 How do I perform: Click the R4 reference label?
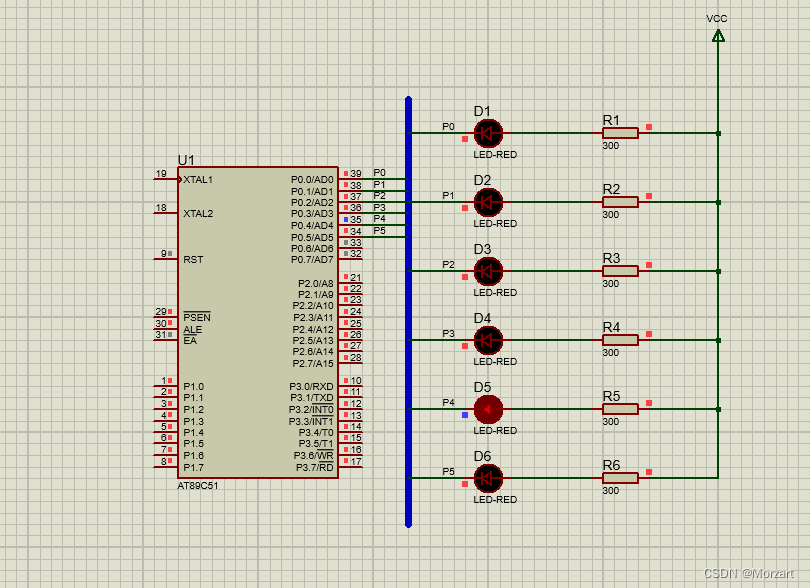(611, 327)
